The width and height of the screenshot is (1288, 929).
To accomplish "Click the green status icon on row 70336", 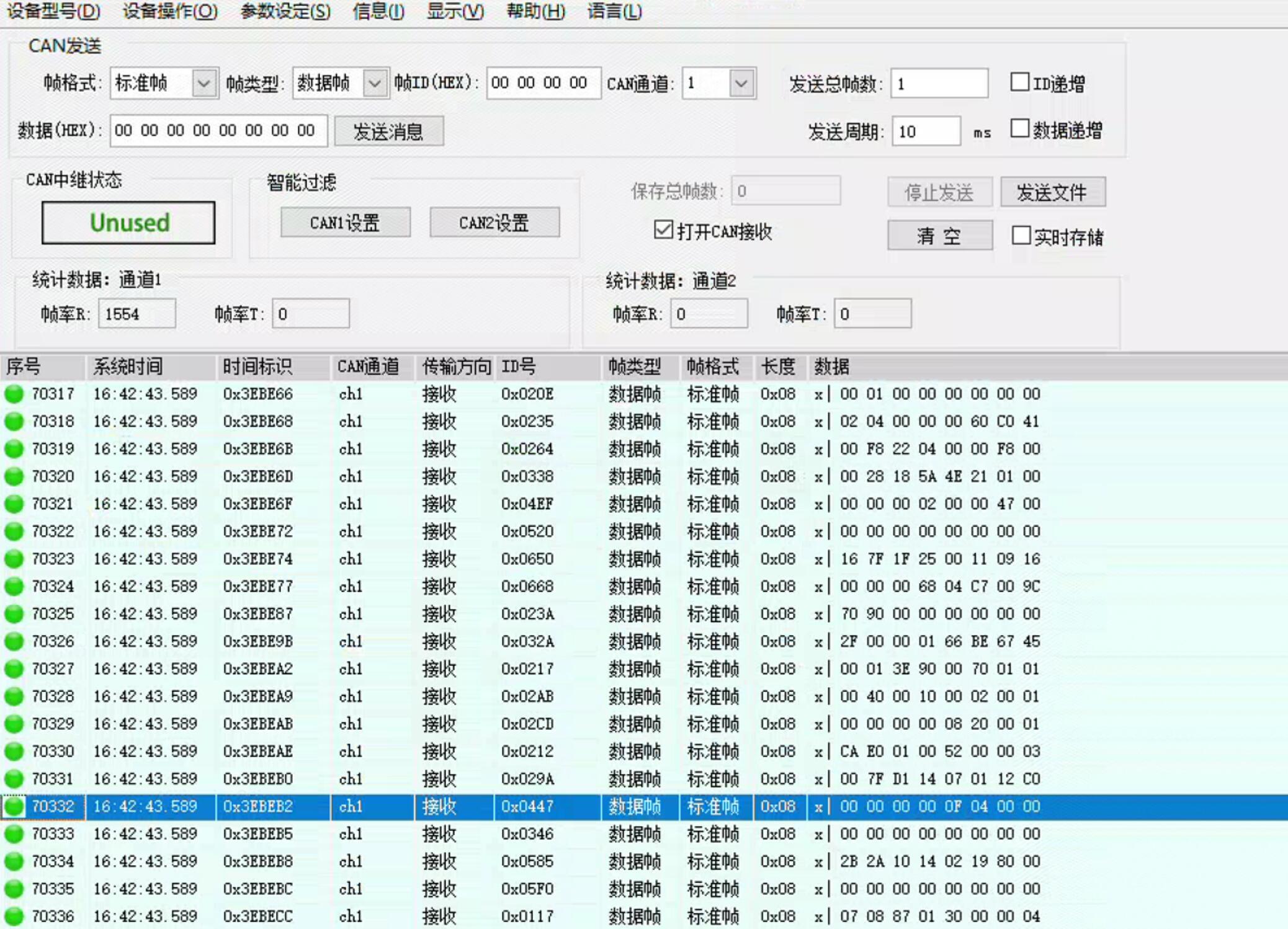I will pyautogui.click(x=14, y=916).
